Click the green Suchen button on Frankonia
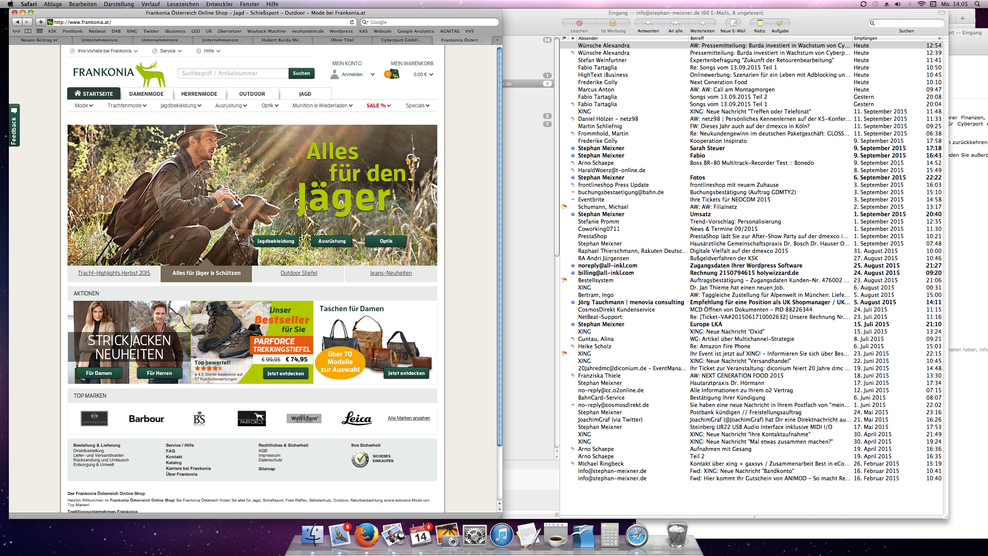Image resolution: width=988 pixels, height=556 pixels. click(301, 74)
